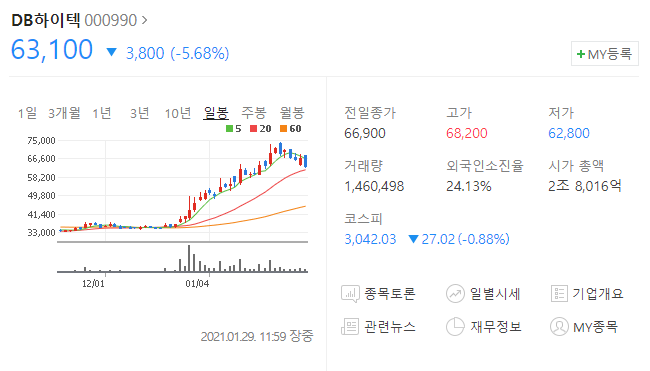The image size is (650, 371).
Task: Open the 관련뉴스 link
Action: (x=390, y=327)
